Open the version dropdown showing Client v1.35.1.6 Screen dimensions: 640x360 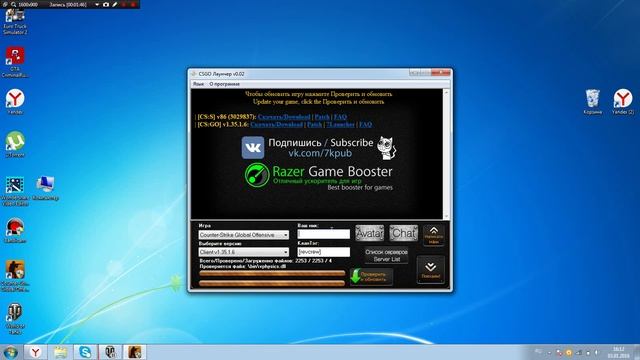tap(244, 252)
